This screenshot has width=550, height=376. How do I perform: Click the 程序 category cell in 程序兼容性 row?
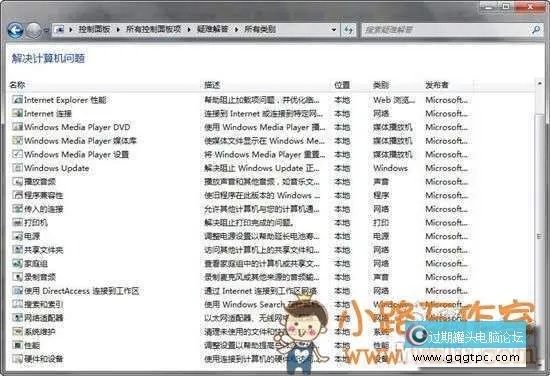click(x=381, y=195)
